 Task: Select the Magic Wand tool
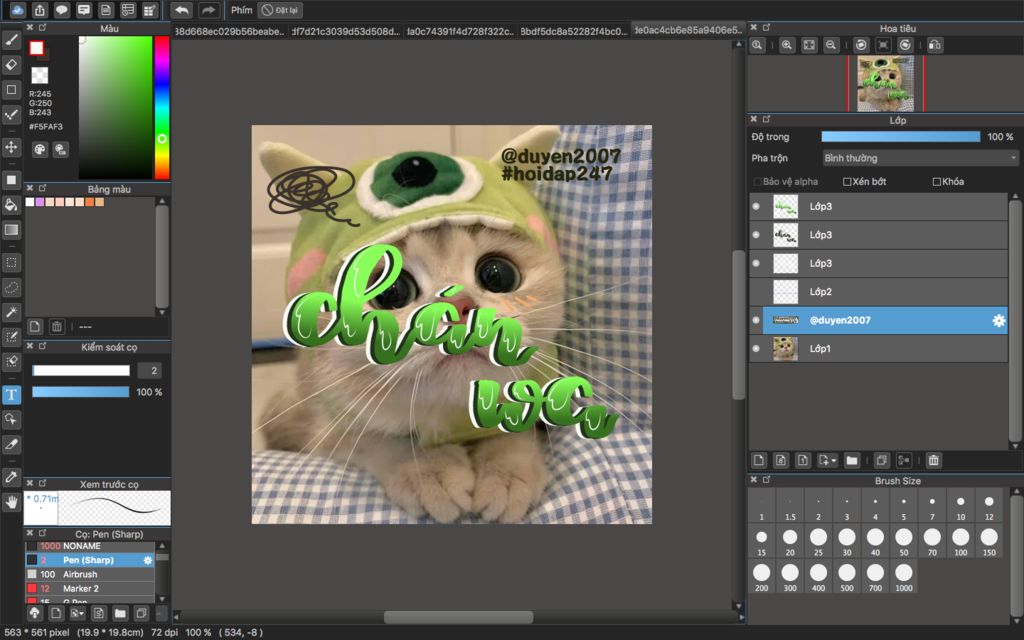click(11, 312)
